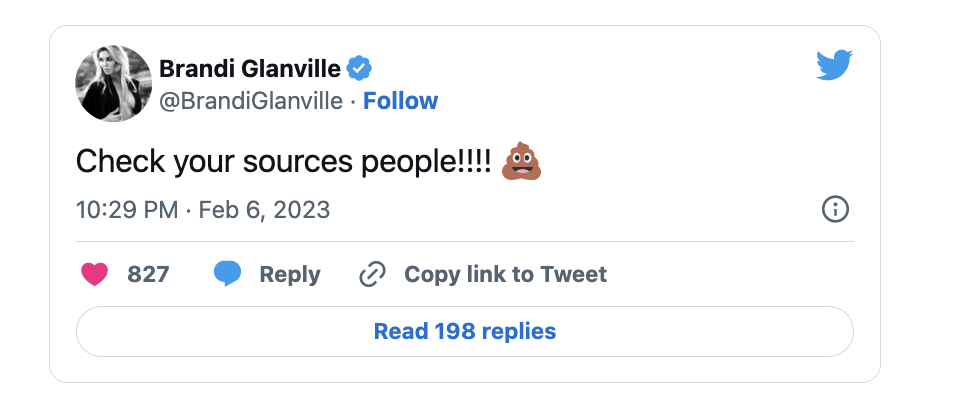The image size is (962, 412).
Task: Follow Brandi Glanville
Action: tap(401, 101)
